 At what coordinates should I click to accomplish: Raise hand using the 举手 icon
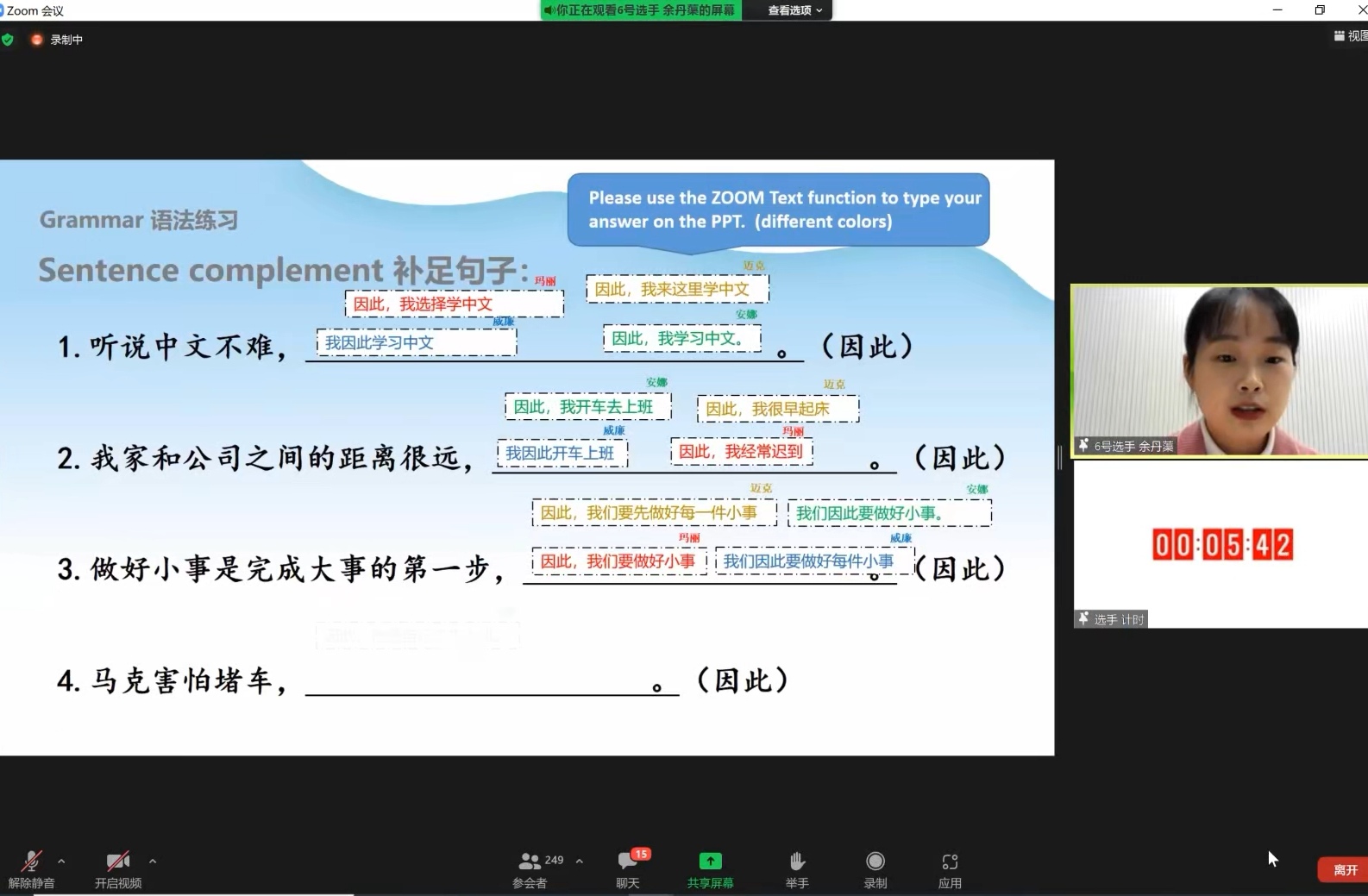[797, 862]
